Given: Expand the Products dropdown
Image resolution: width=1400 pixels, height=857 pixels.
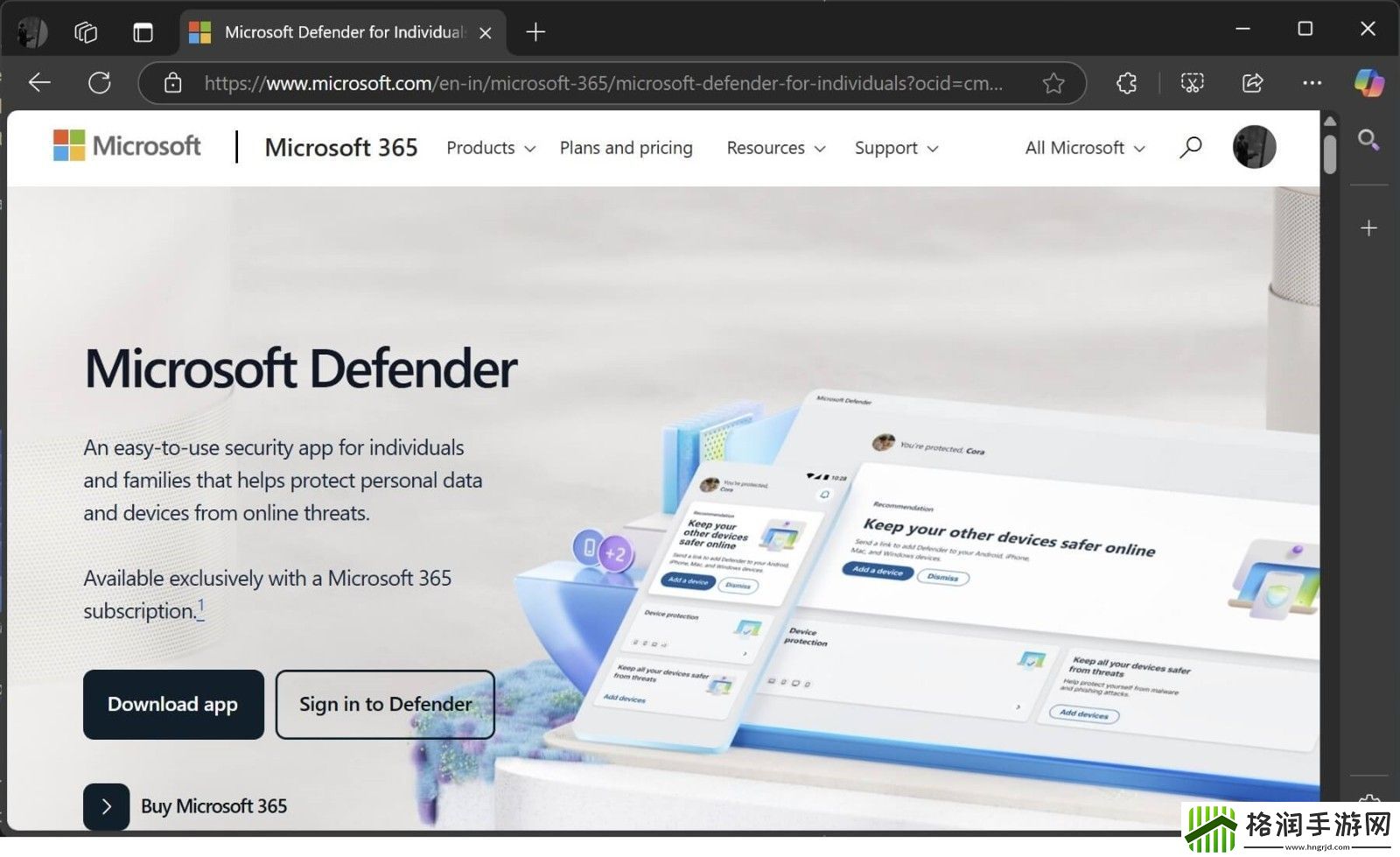Looking at the screenshot, I should click(x=490, y=148).
